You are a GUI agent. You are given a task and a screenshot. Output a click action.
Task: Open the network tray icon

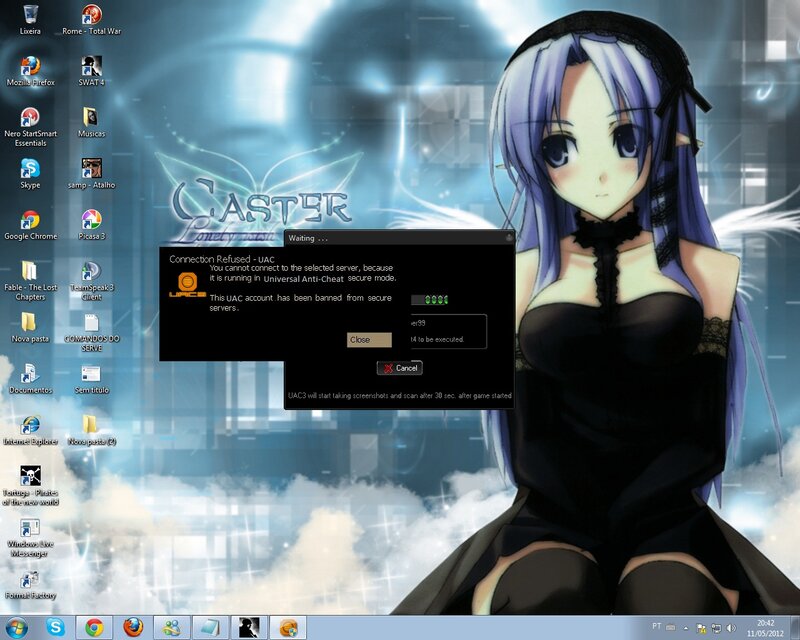pyautogui.click(x=716, y=628)
